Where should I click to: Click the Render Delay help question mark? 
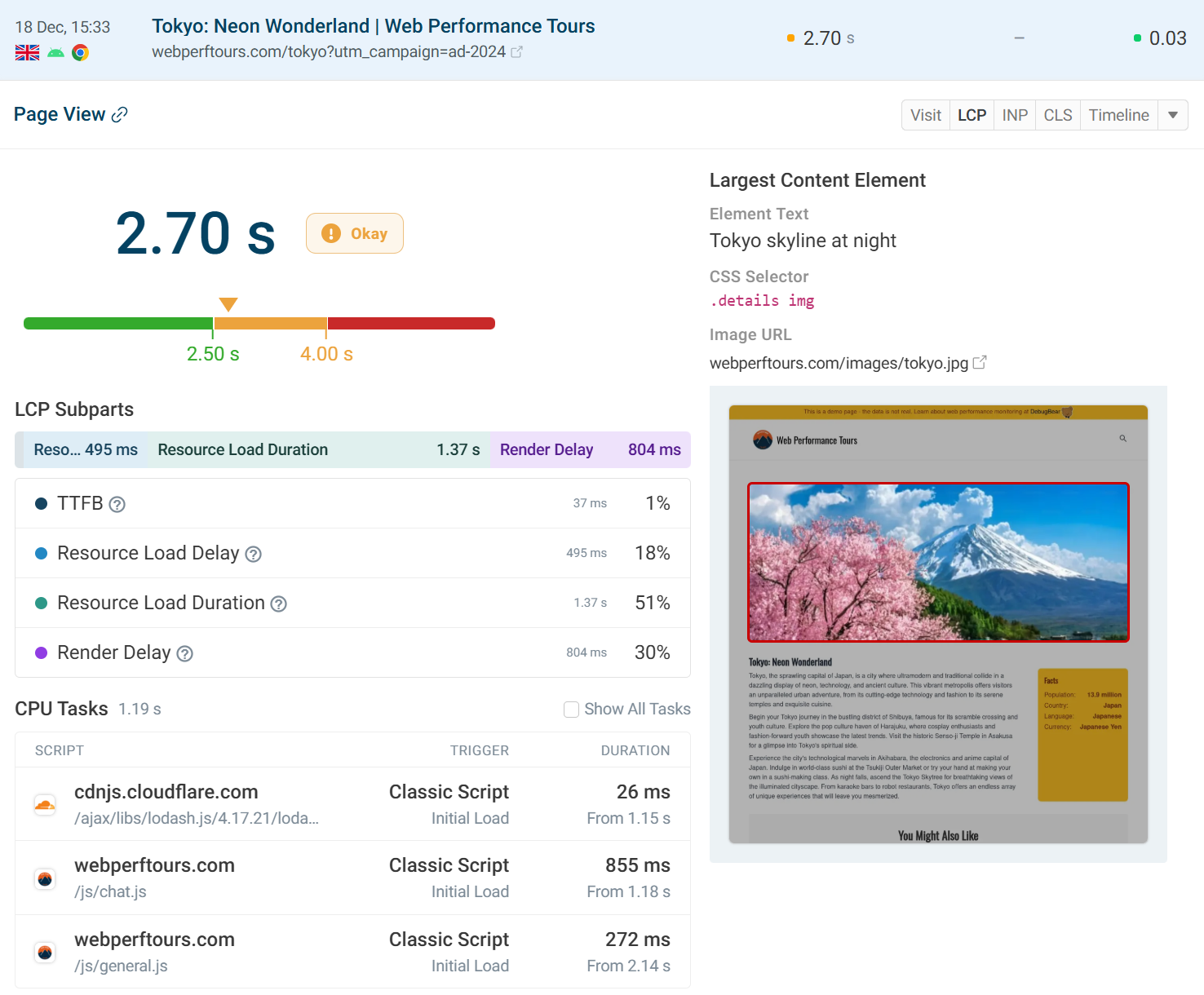[x=184, y=653]
